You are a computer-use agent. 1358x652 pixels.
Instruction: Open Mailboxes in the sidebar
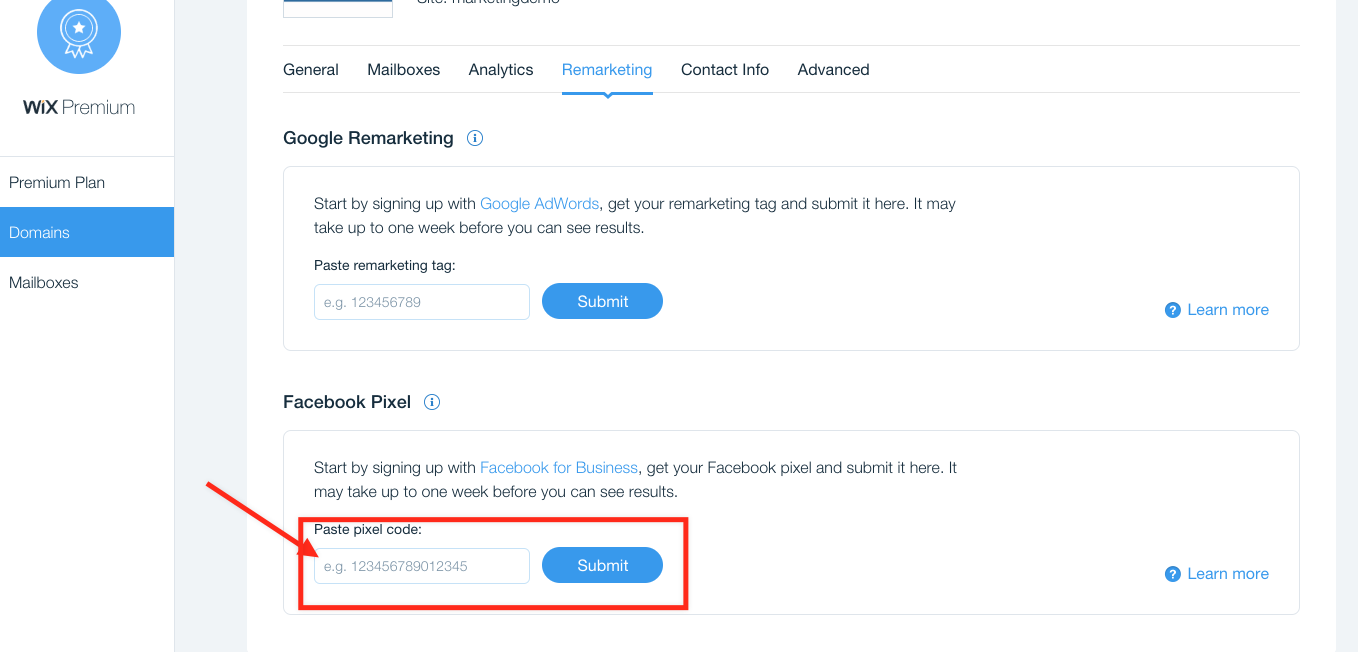coord(87,282)
